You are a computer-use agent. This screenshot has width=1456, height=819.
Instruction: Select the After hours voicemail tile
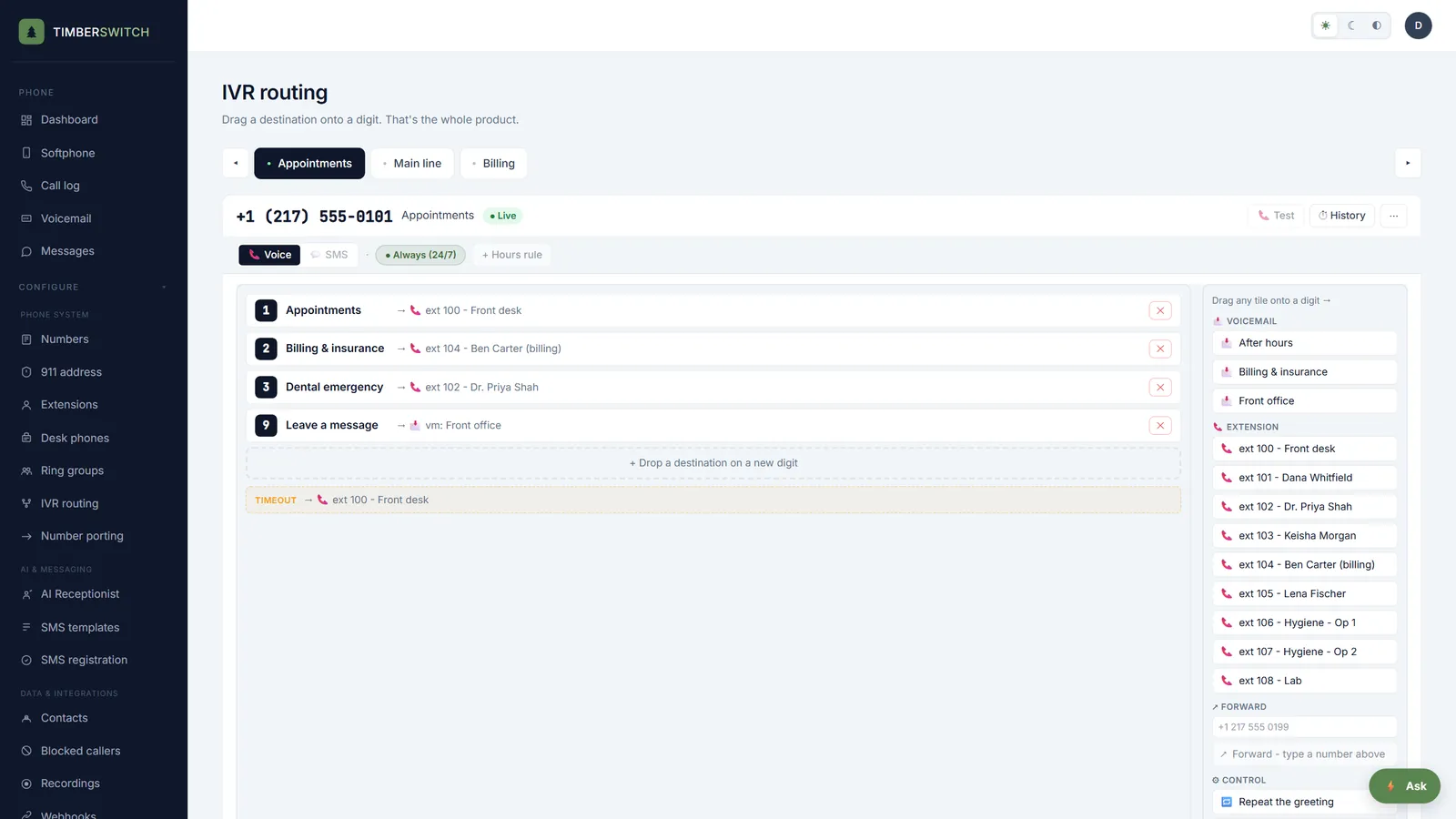(1304, 343)
